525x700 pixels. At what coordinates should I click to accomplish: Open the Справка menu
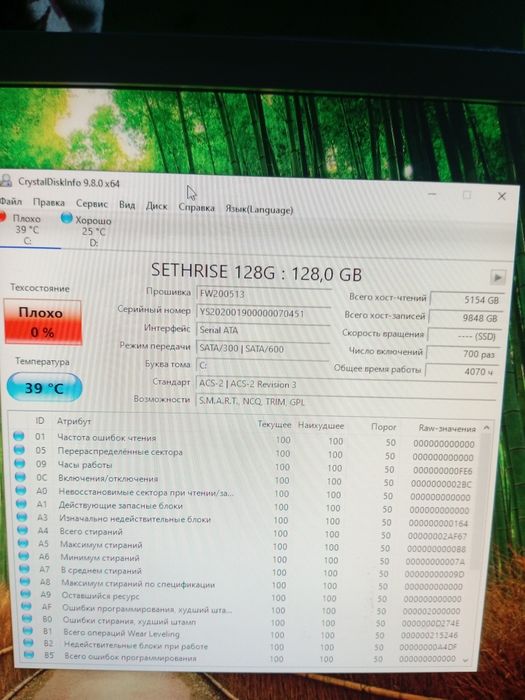(x=196, y=208)
